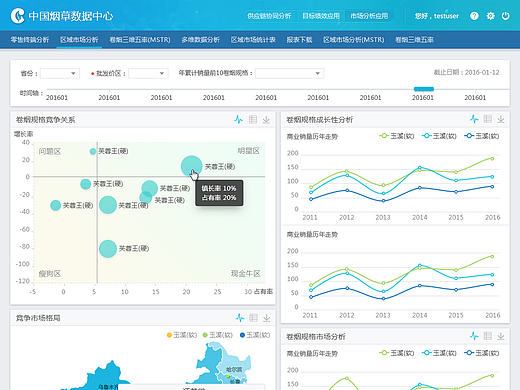Switch to 零售终端分析 tab

pos(30,40)
